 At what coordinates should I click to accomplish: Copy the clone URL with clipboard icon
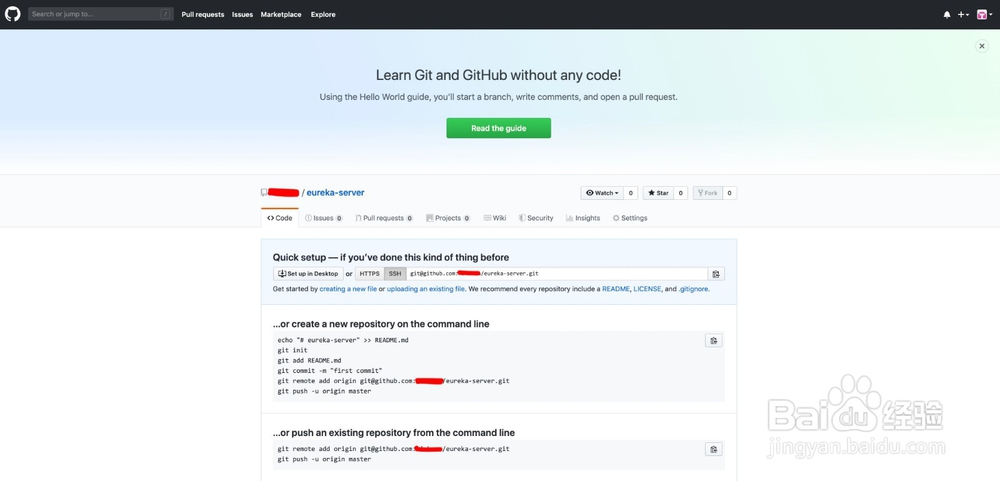pos(716,274)
